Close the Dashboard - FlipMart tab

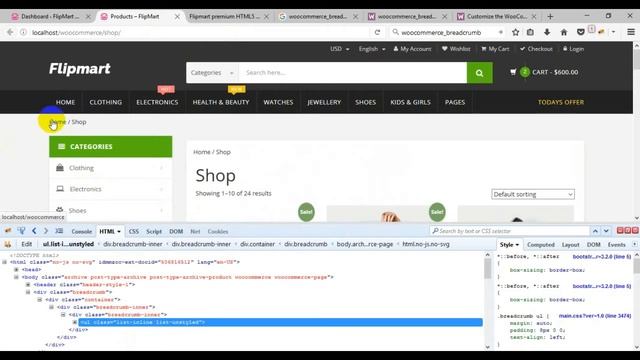click(x=88, y=17)
